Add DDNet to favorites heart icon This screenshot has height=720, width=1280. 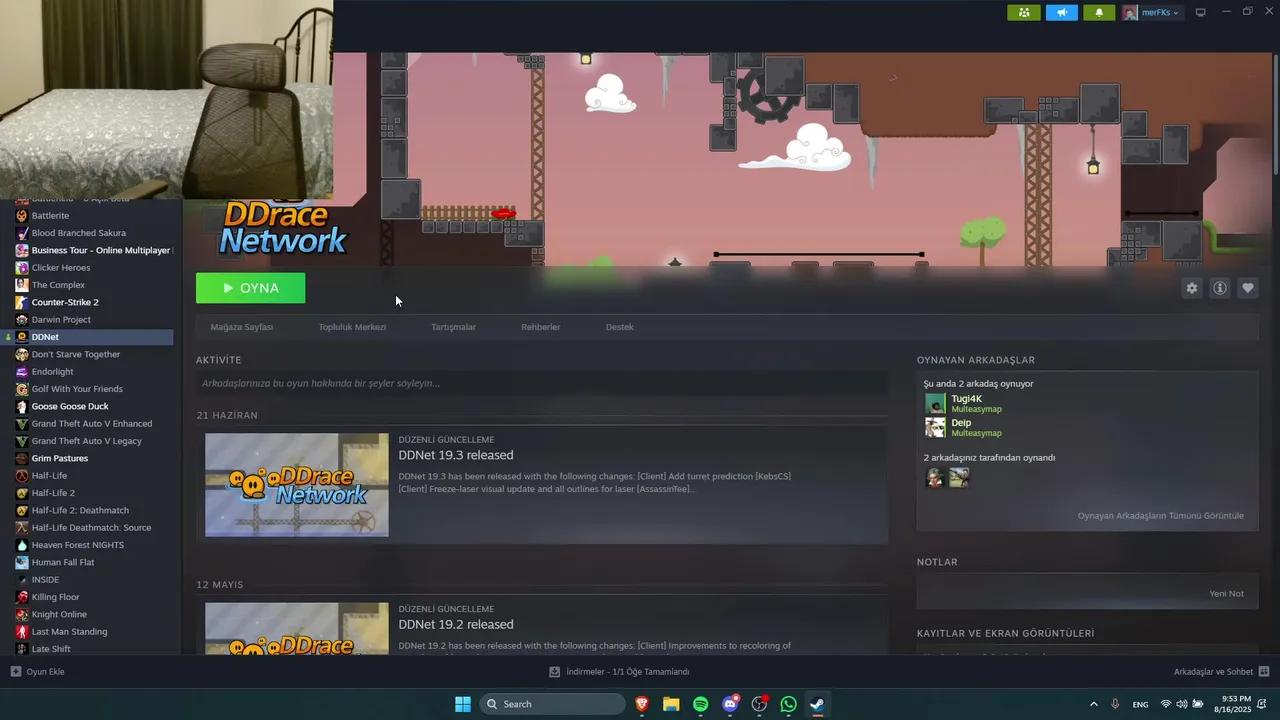point(1248,288)
